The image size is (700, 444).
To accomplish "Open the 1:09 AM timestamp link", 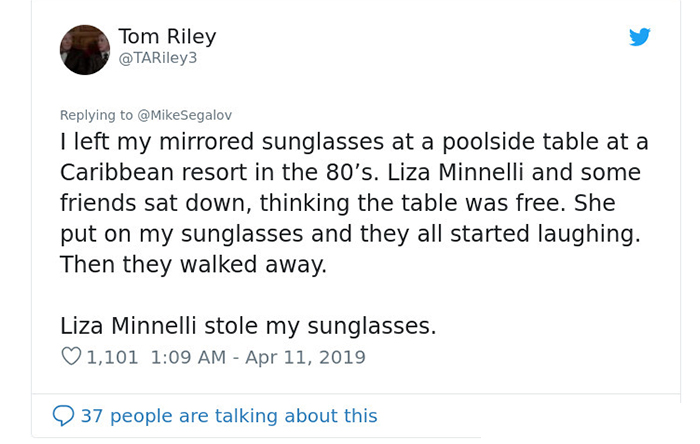I will click(188, 357).
